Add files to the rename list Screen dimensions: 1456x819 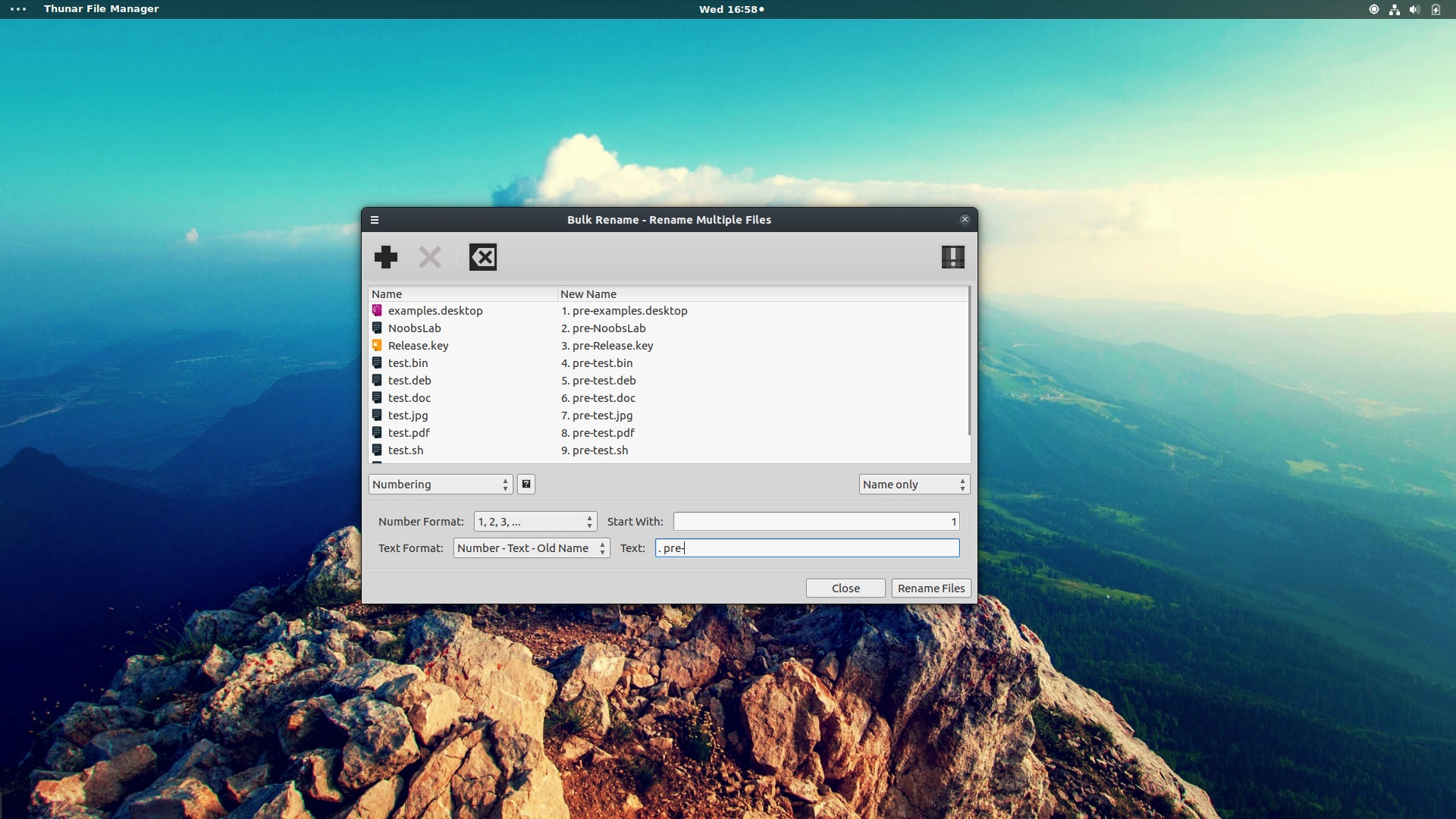[x=385, y=257]
